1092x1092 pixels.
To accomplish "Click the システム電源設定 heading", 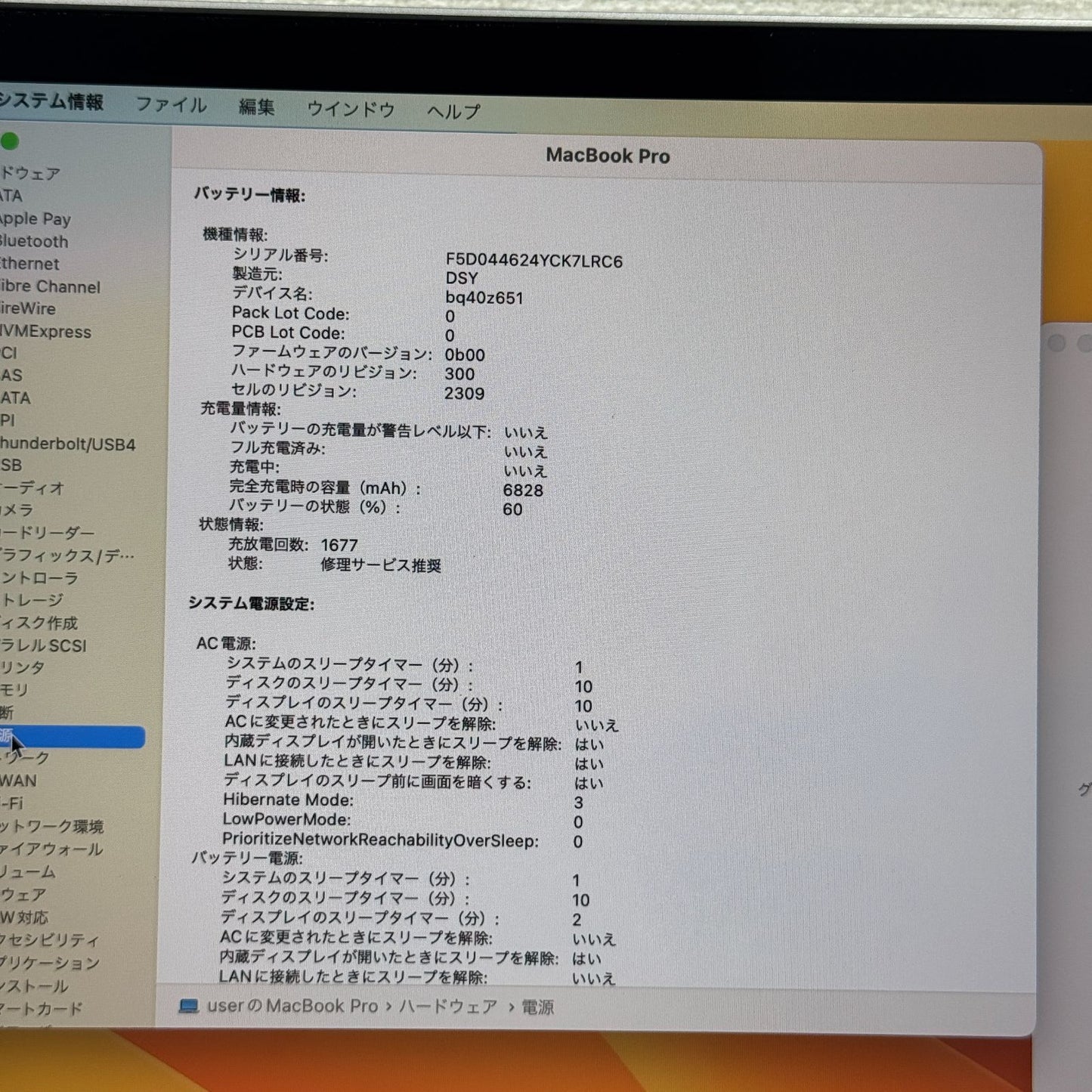I will 251,604.
